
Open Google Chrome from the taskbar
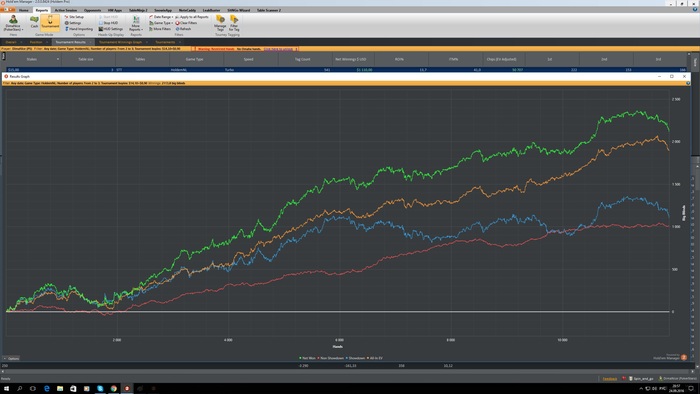coord(113,388)
